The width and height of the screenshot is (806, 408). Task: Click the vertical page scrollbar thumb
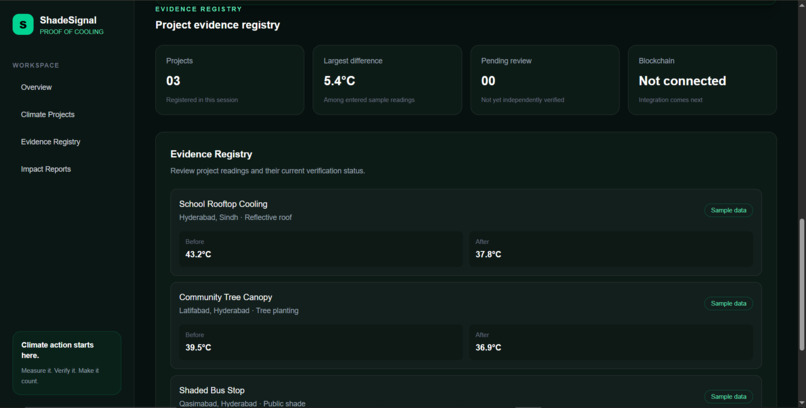tap(802, 285)
